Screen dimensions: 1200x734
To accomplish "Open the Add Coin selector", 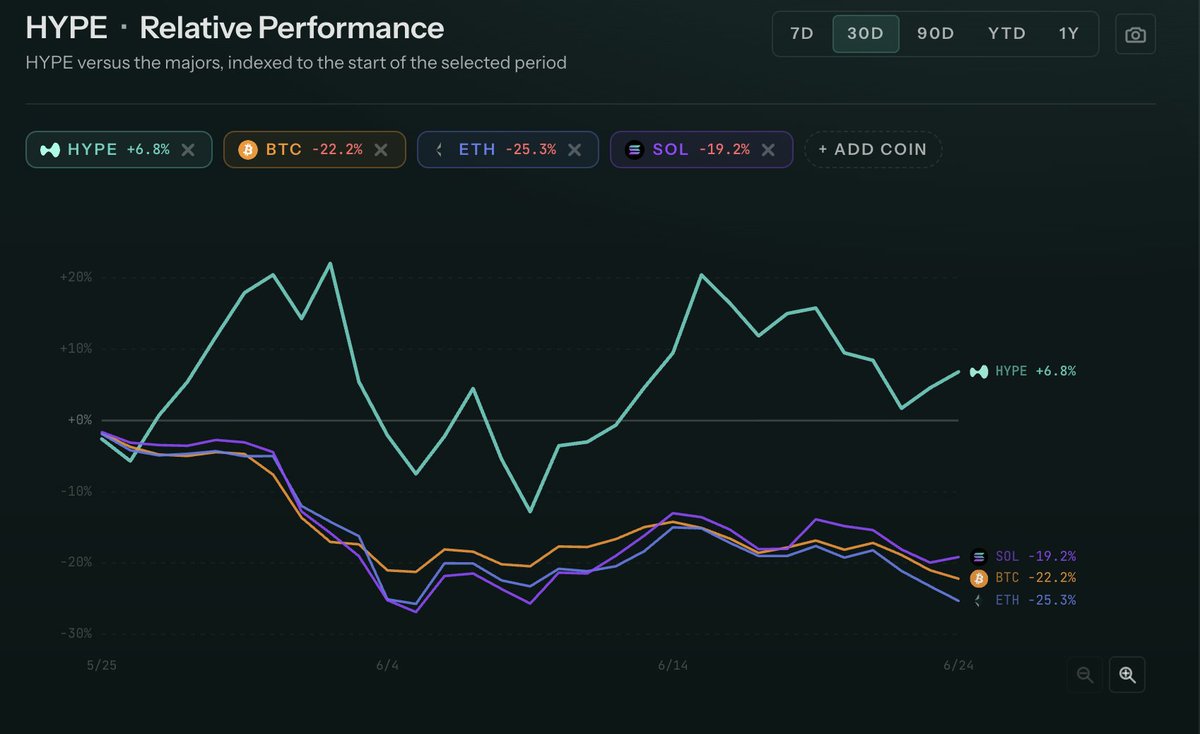I will 873,149.
